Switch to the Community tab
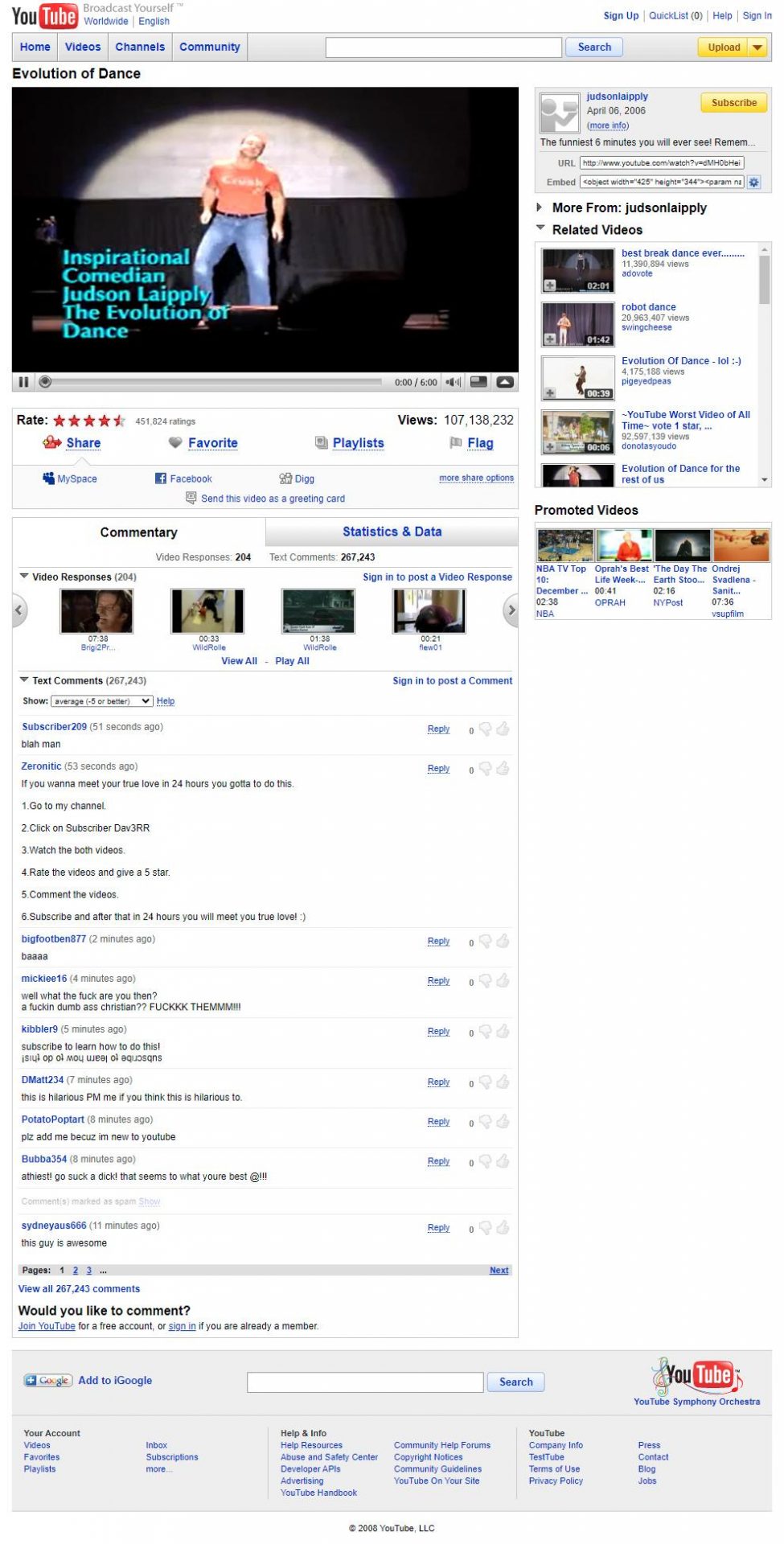This screenshot has height=1544, width=784. tap(210, 47)
